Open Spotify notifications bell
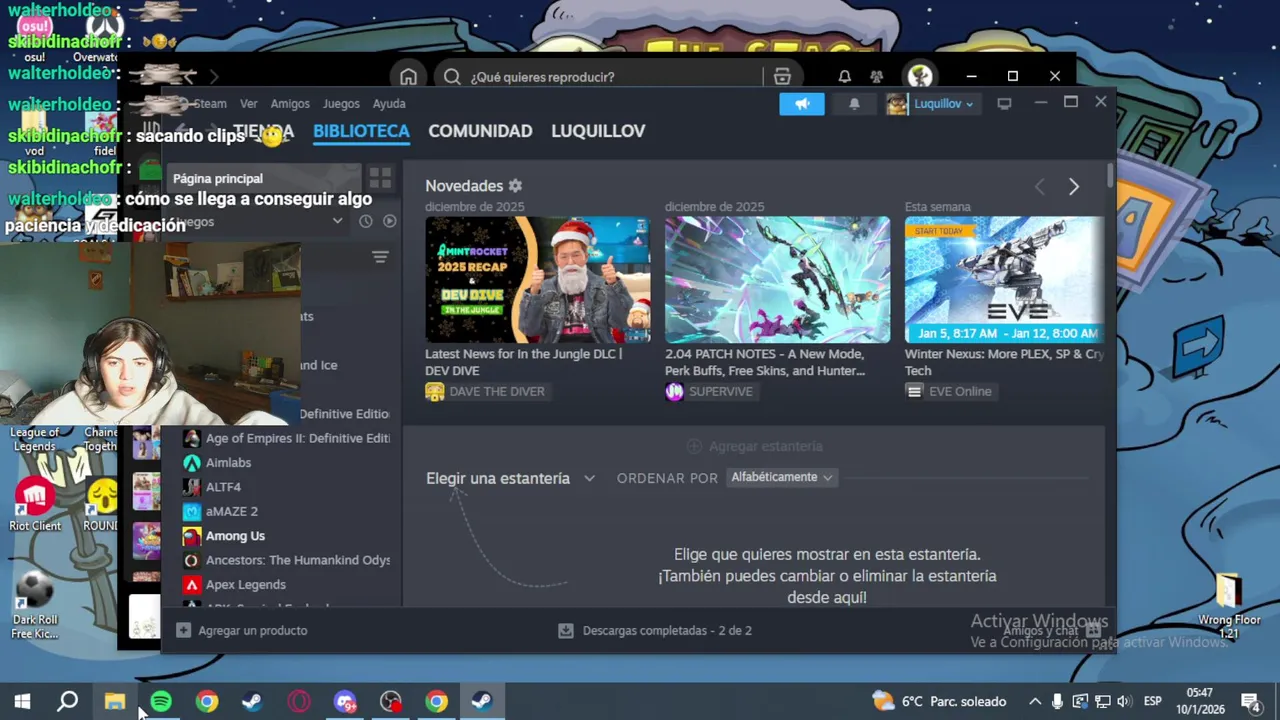1280x720 pixels. tap(845, 77)
